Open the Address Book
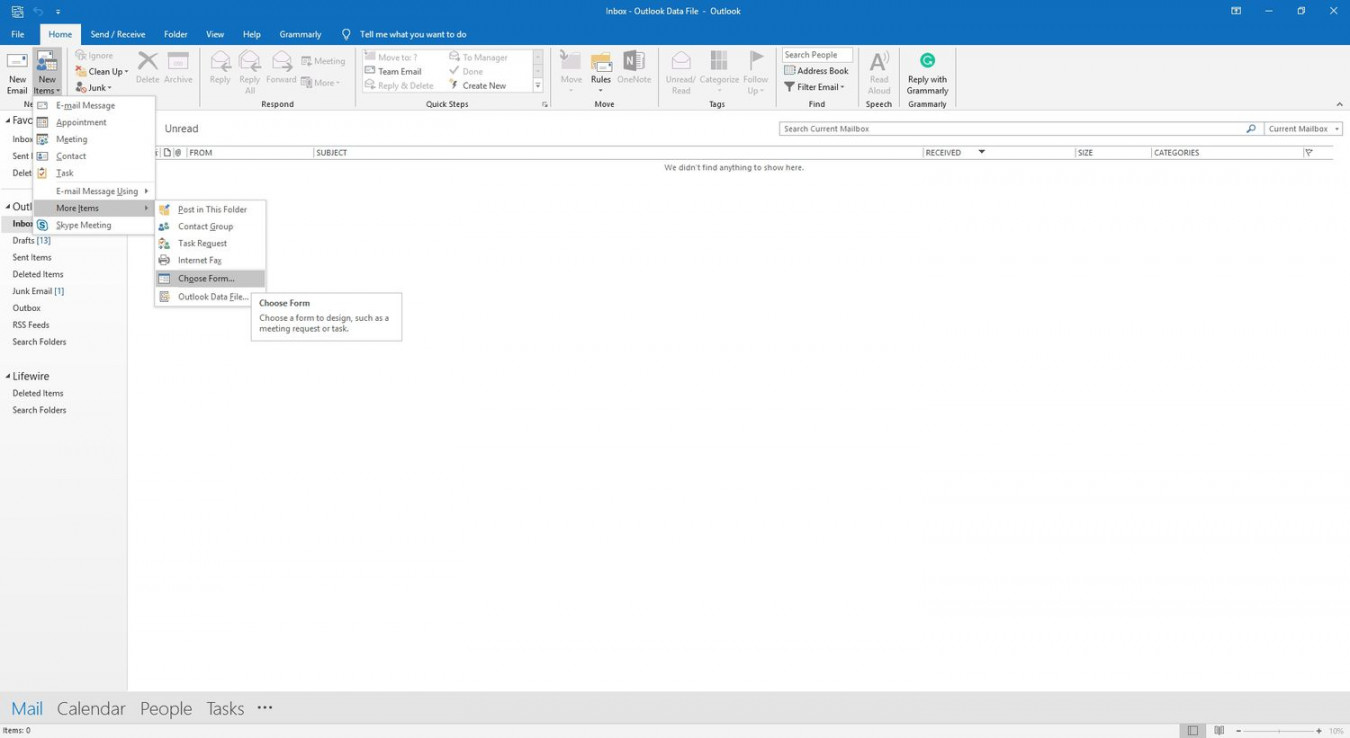Image resolution: width=1350 pixels, height=738 pixels. point(817,71)
